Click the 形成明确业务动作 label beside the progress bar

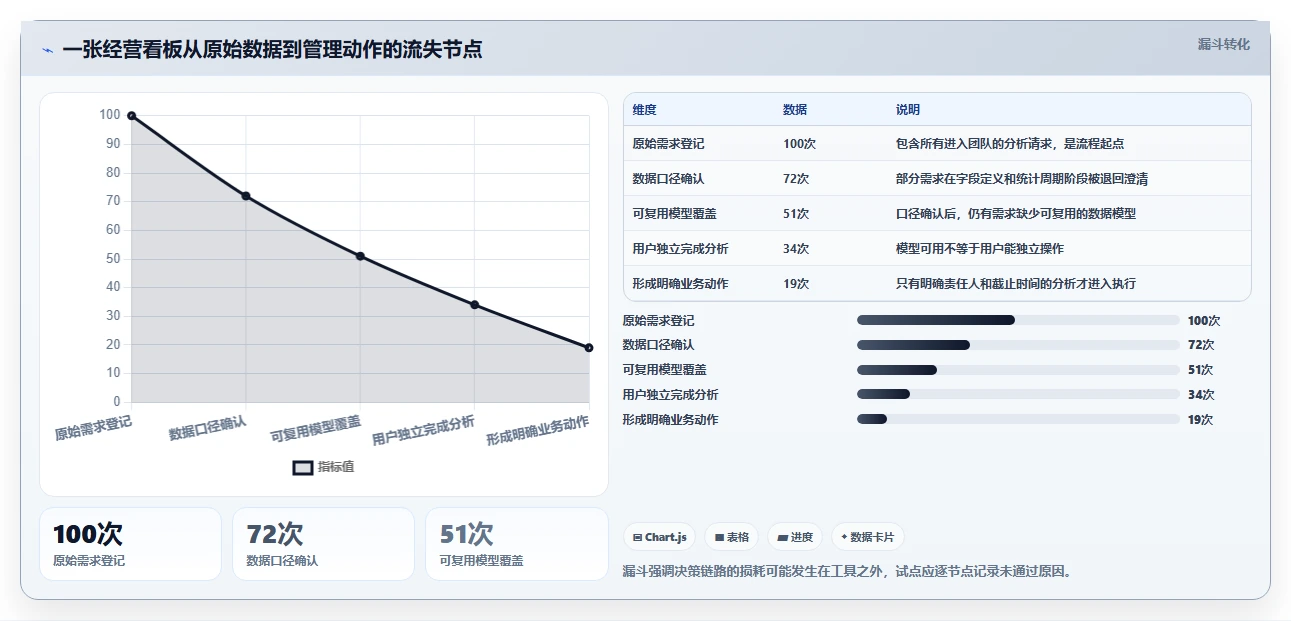coord(670,420)
